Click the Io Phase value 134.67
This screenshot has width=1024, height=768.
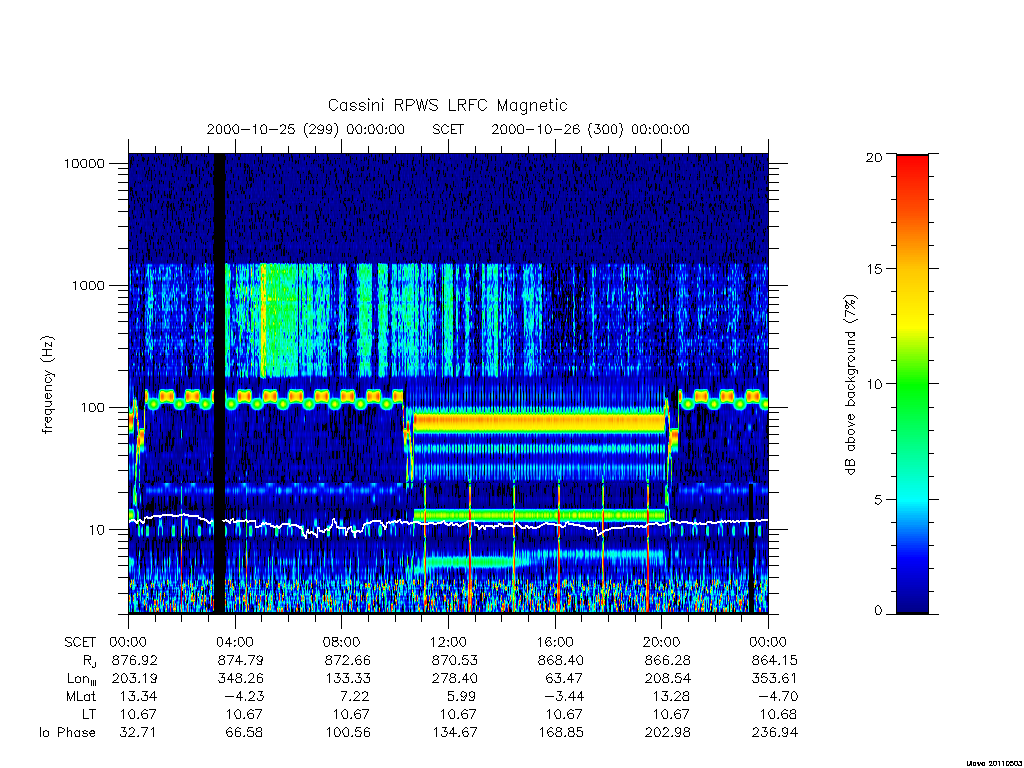pos(455,733)
